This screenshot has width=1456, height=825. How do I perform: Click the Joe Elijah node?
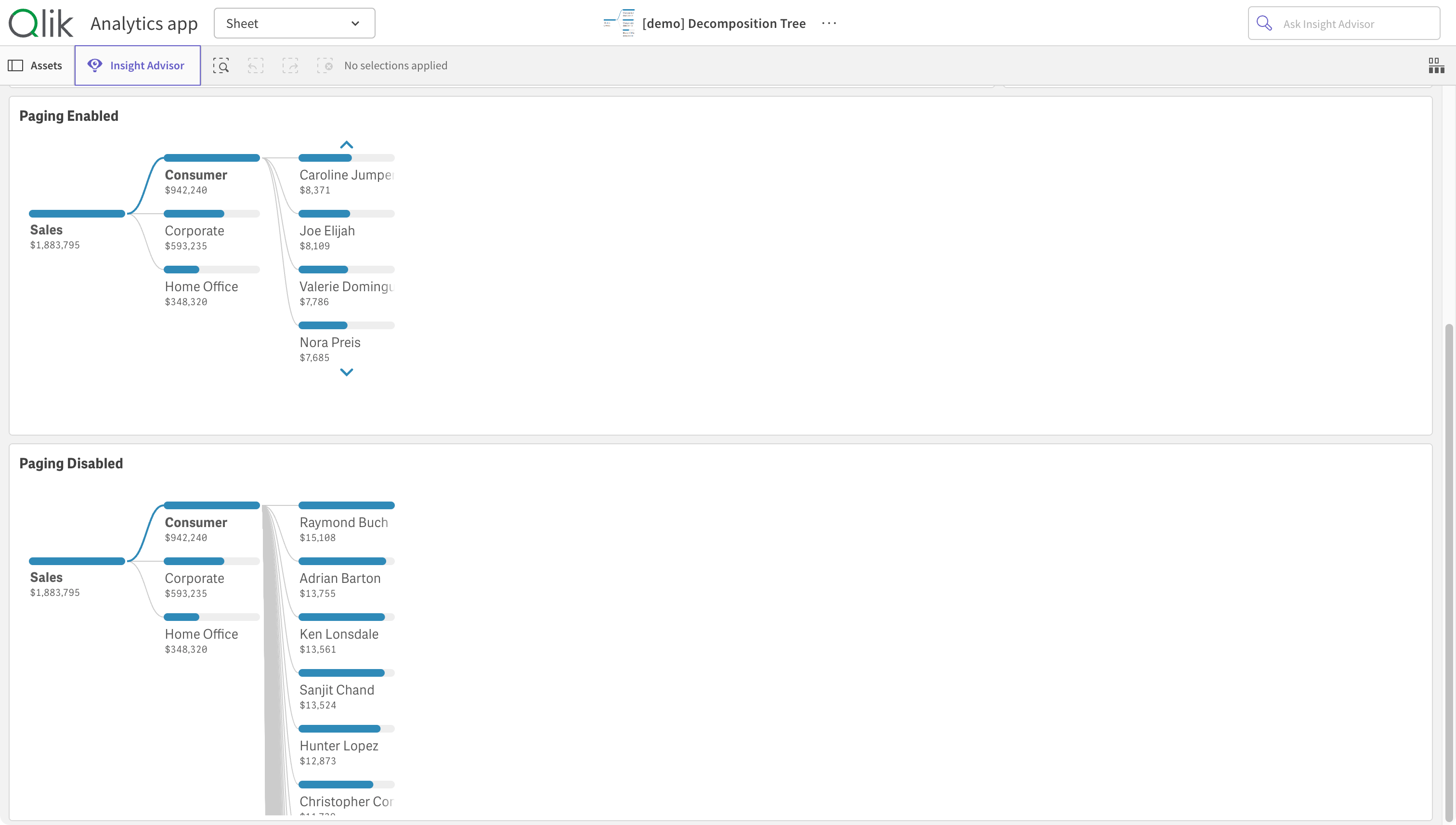327,231
